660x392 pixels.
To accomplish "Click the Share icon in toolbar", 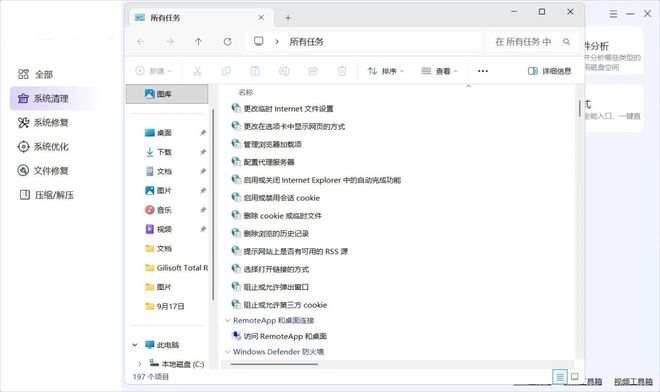I will [x=313, y=71].
